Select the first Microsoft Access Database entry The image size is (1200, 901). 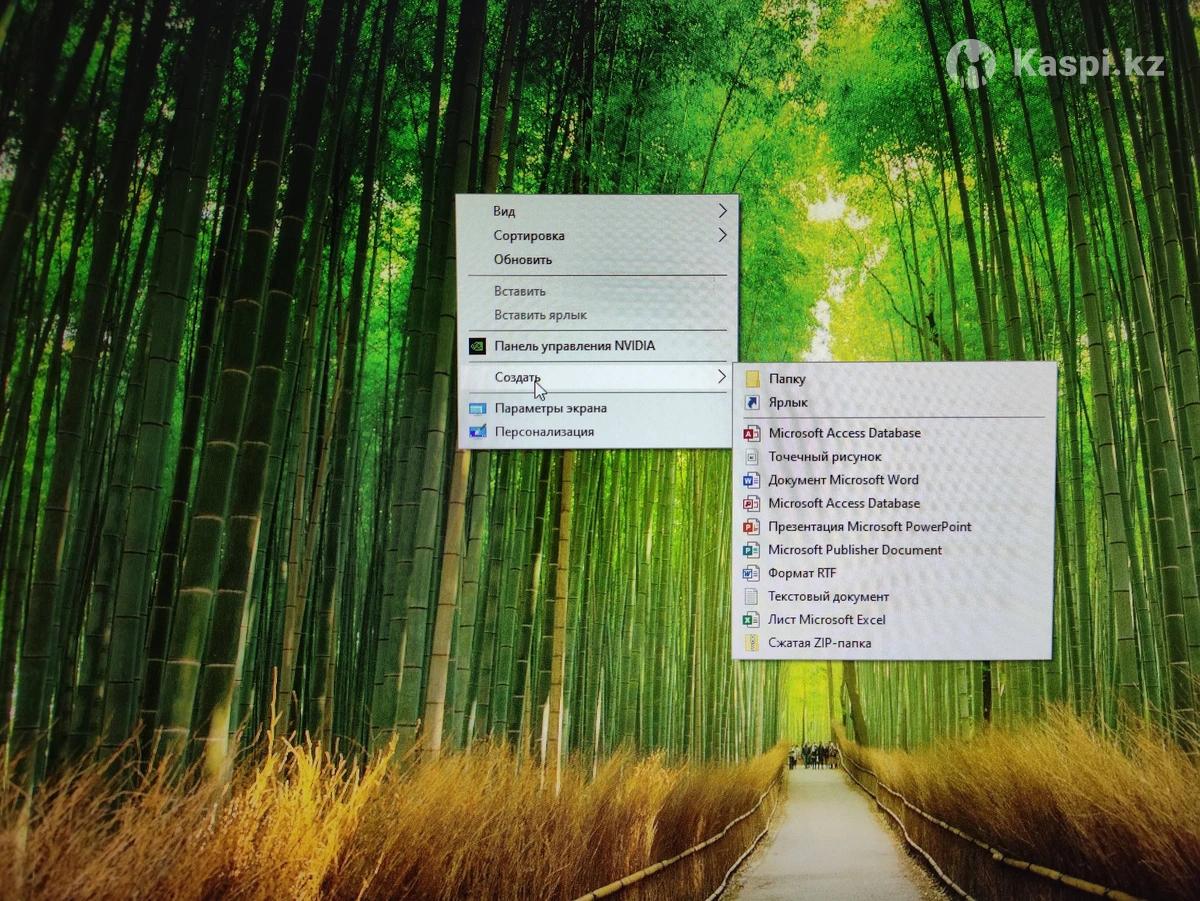[844, 433]
